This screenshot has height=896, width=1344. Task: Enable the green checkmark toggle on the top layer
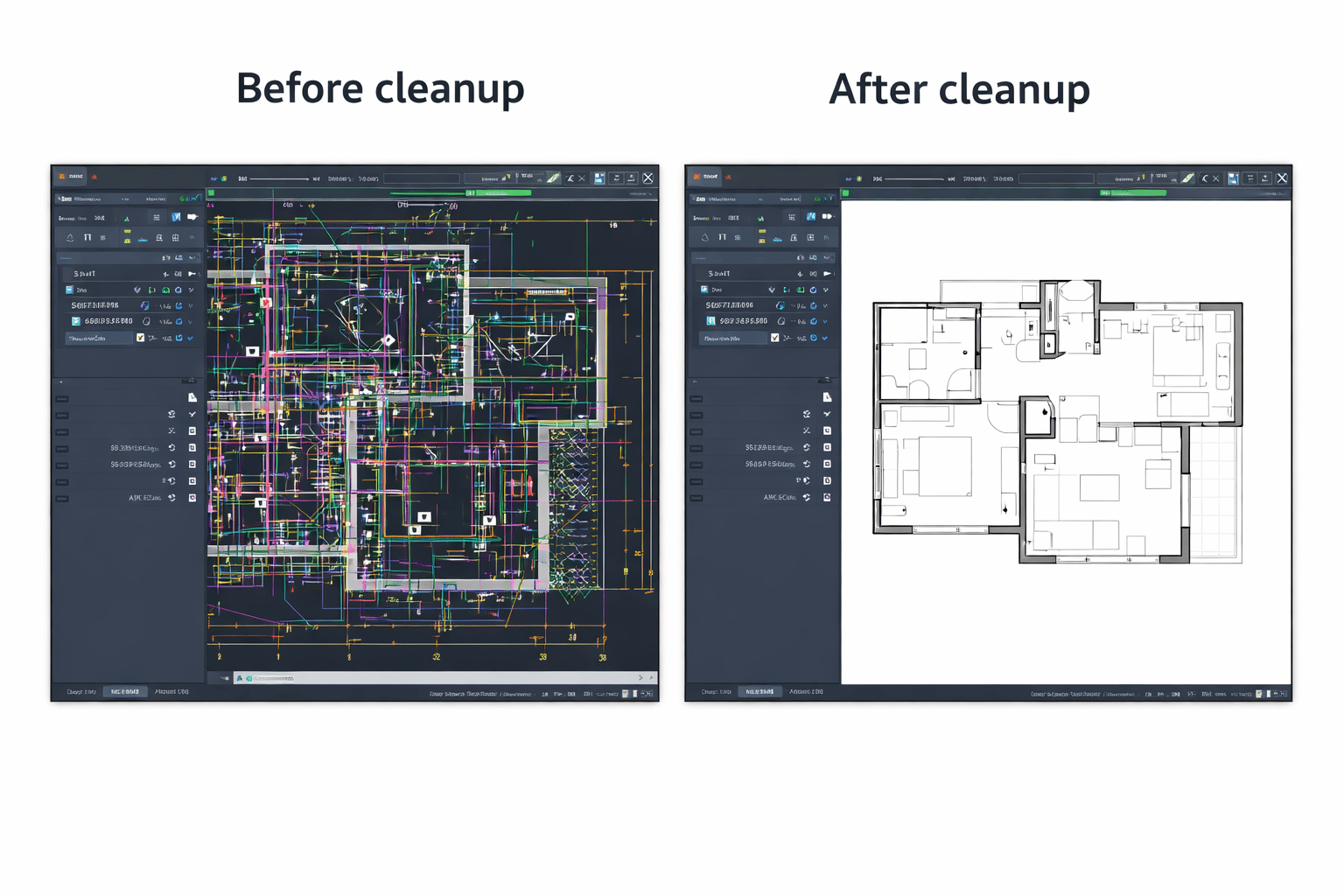click(x=167, y=290)
